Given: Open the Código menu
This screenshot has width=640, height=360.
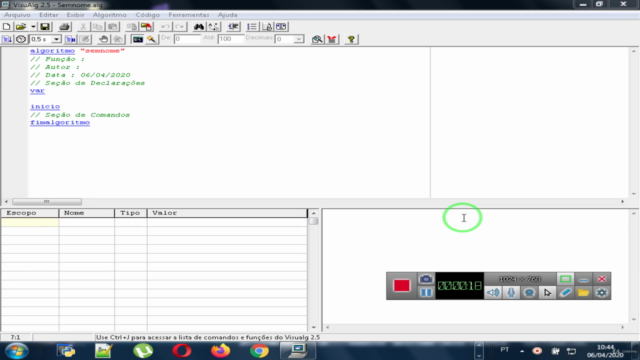Looking at the screenshot, I should pyautogui.click(x=147, y=15).
